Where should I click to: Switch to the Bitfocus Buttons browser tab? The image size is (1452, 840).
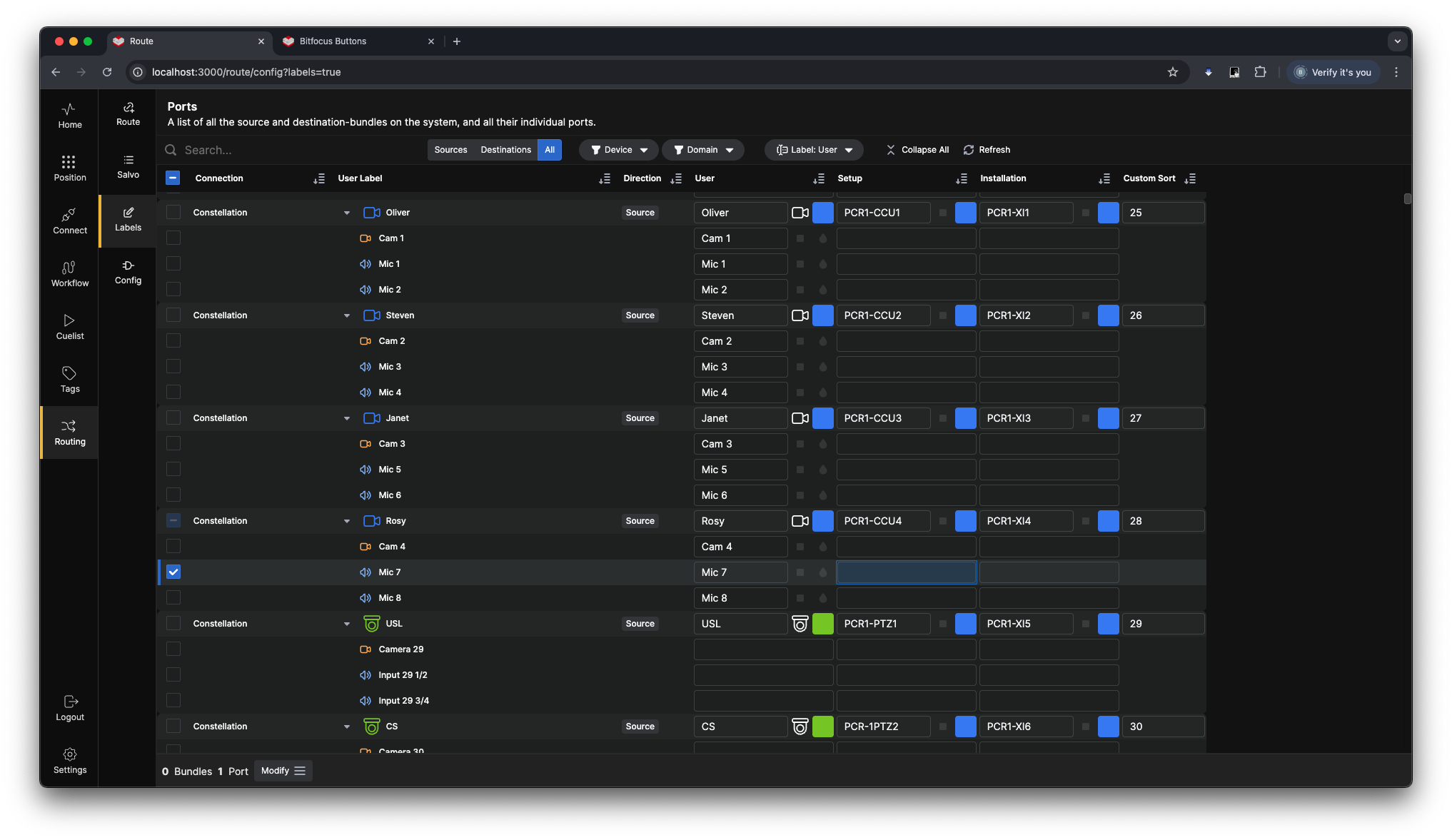(x=358, y=41)
